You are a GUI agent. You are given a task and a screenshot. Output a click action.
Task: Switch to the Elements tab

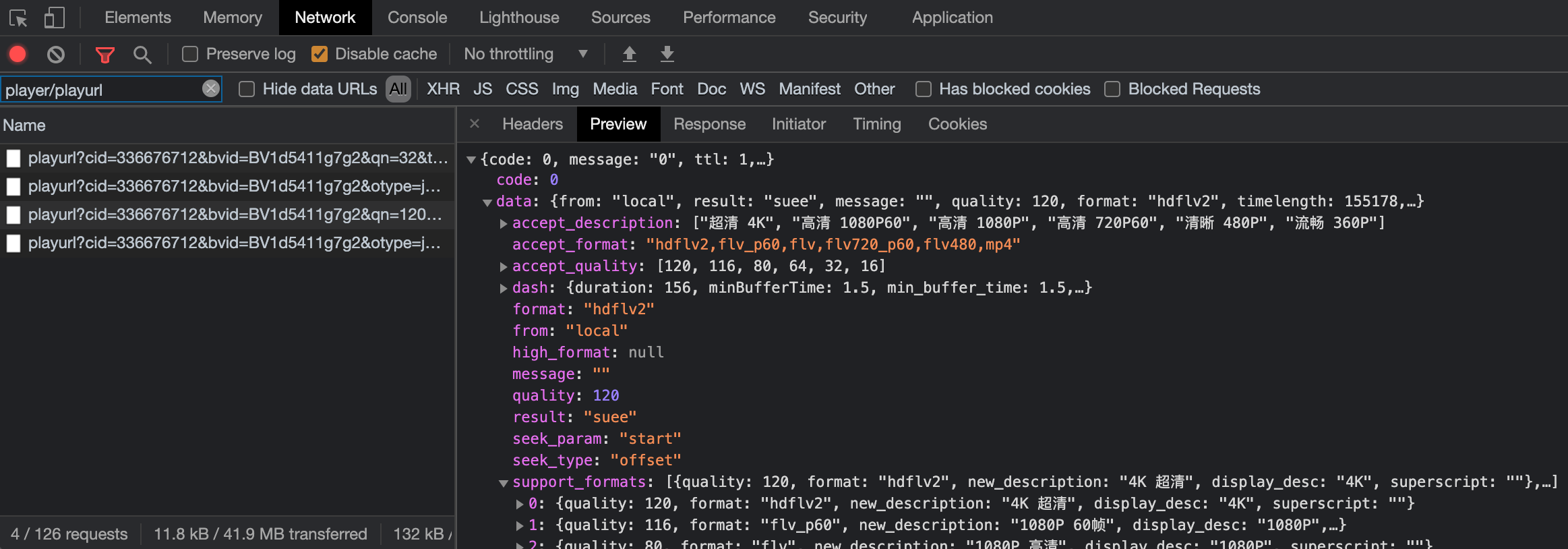coord(138,18)
